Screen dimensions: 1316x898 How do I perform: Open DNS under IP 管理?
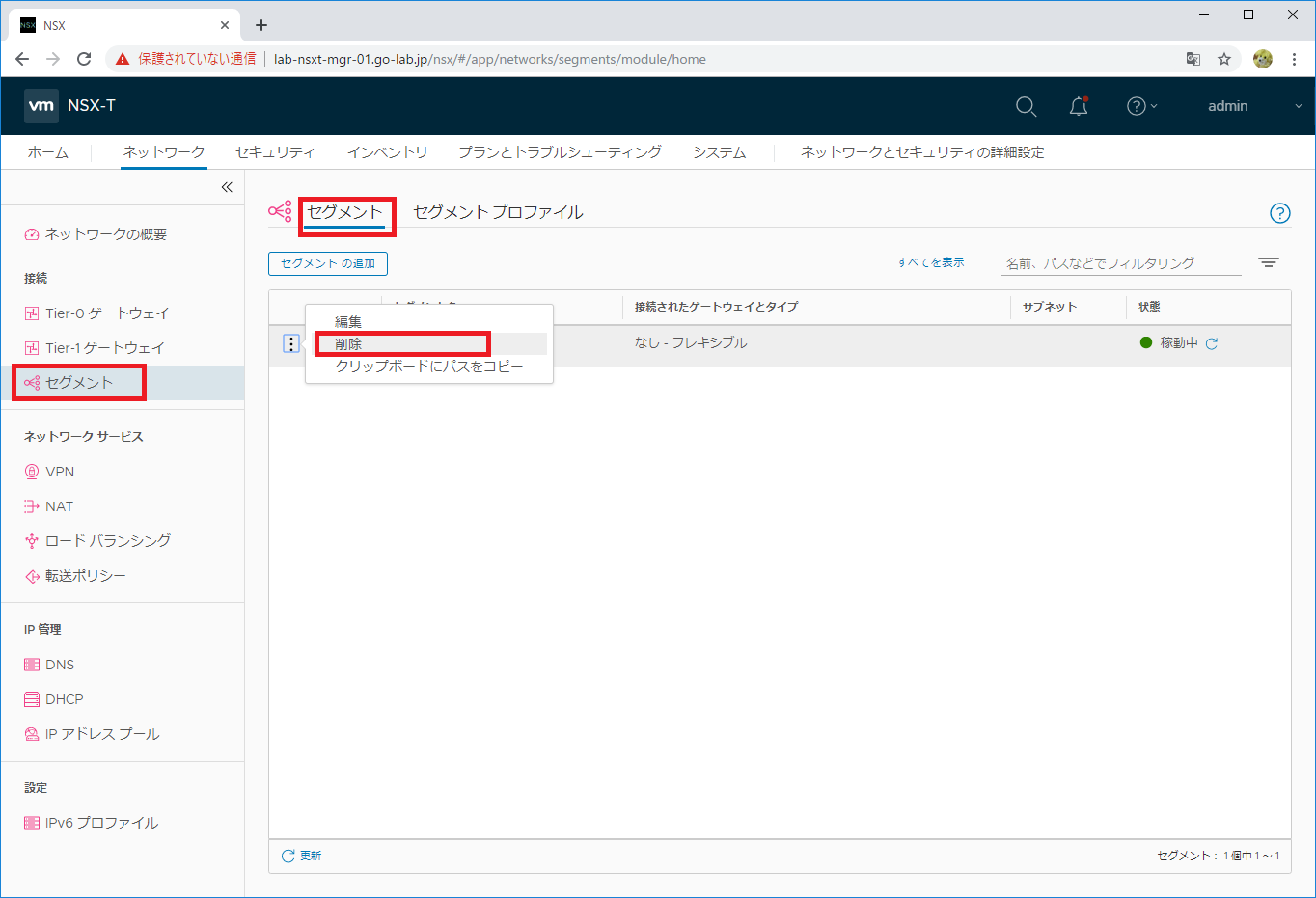coord(60,665)
